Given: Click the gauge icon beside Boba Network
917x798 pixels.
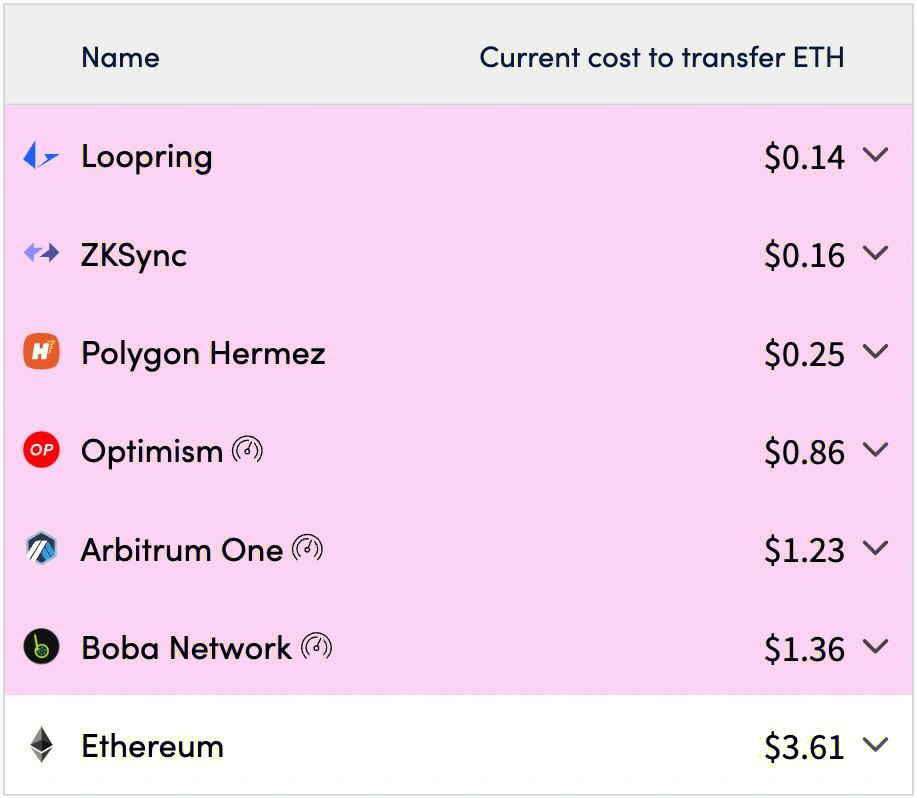Looking at the screenshot, I should pyautogui.click(x=316, y=647).
